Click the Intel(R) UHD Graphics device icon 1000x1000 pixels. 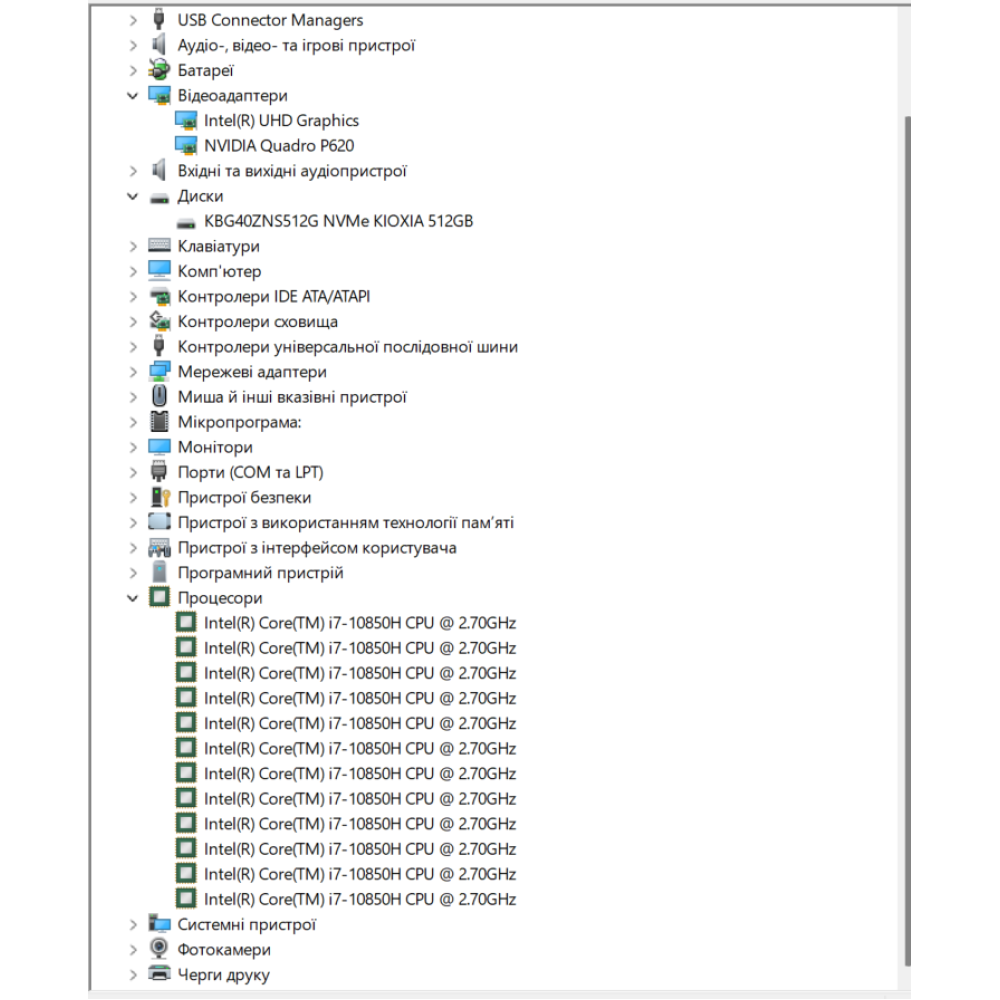point(186,121)
